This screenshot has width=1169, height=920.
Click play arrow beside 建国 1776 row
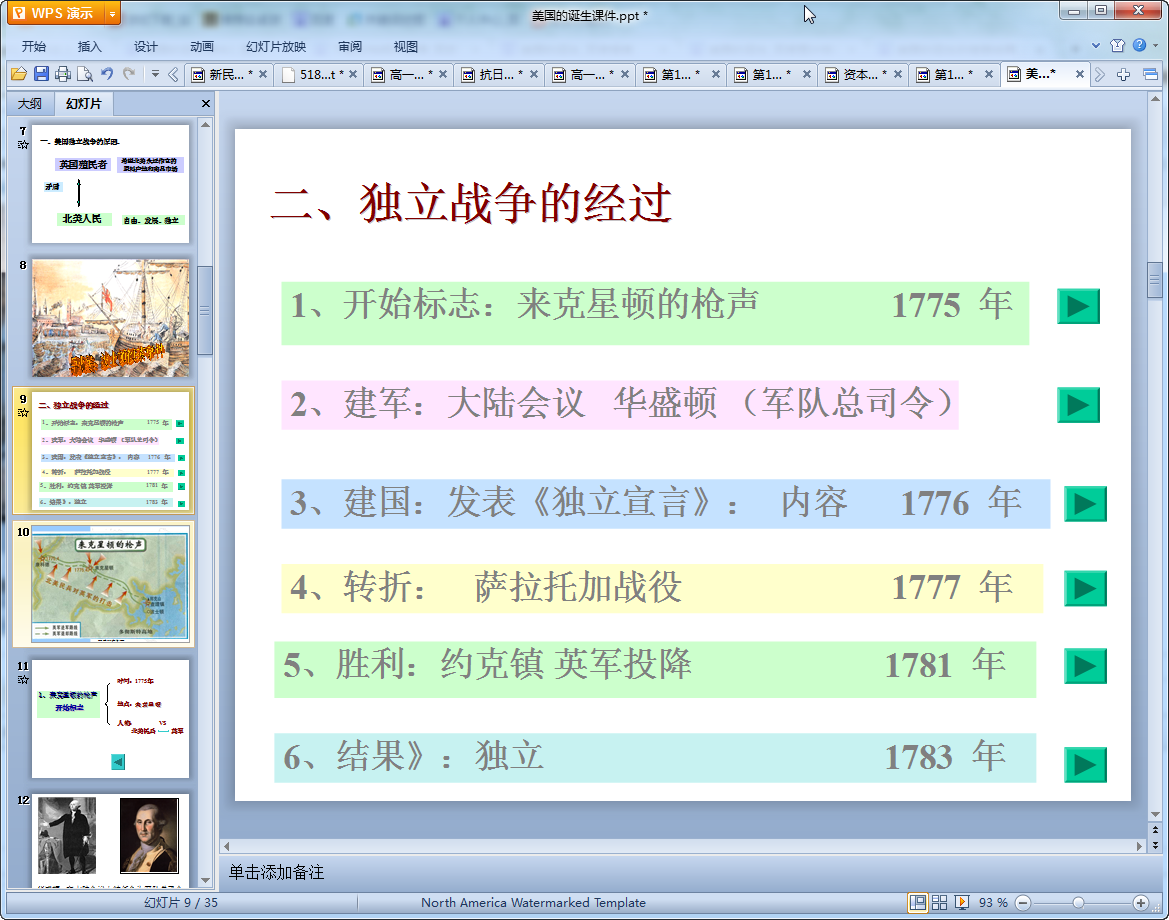1085,504
